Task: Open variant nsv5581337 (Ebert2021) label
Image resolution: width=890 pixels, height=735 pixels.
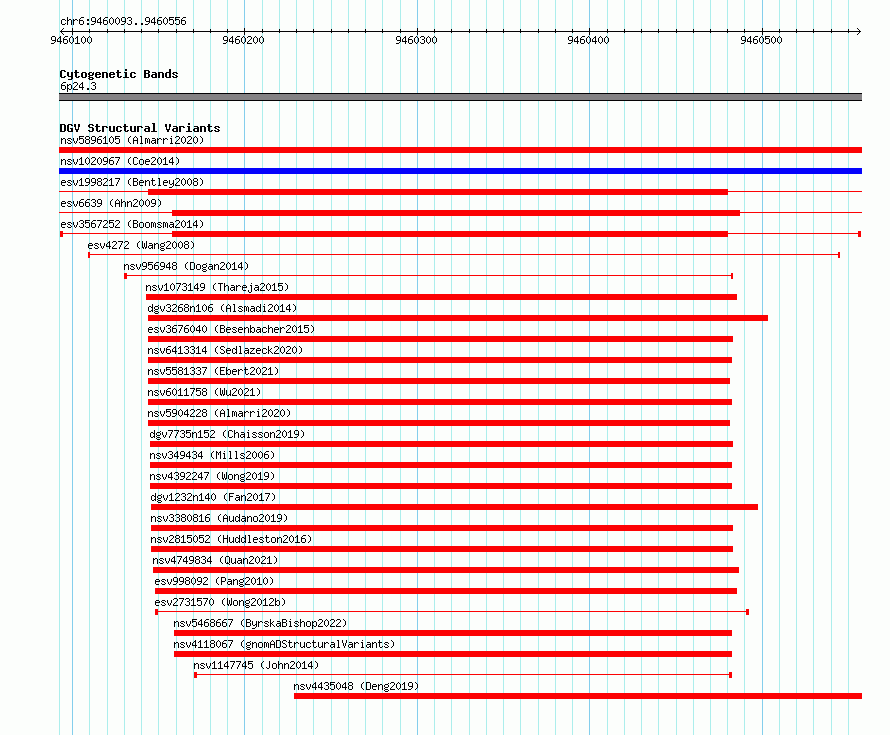Action: click(x=213, y=371)
